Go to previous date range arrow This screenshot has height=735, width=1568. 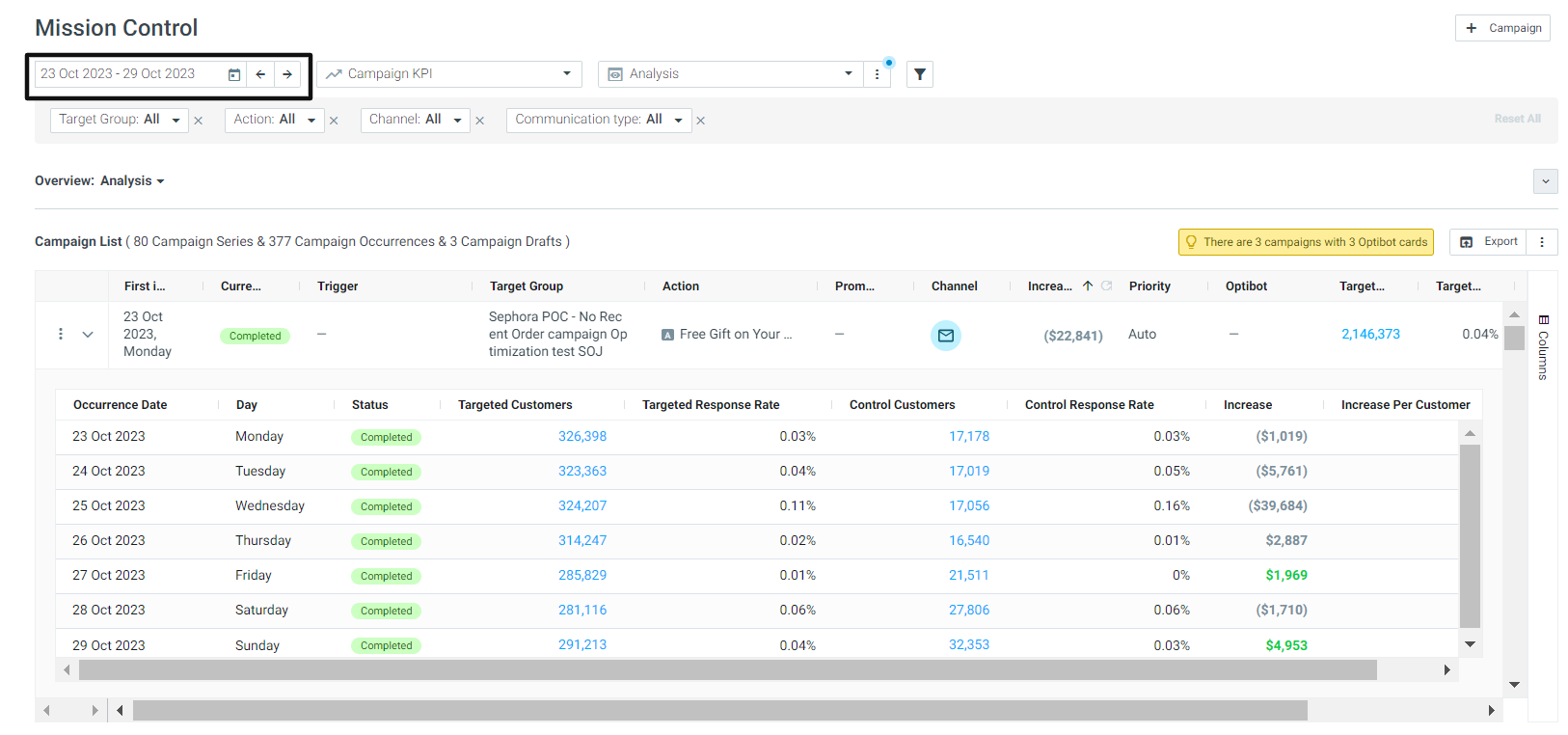click(x=260, y=74)
